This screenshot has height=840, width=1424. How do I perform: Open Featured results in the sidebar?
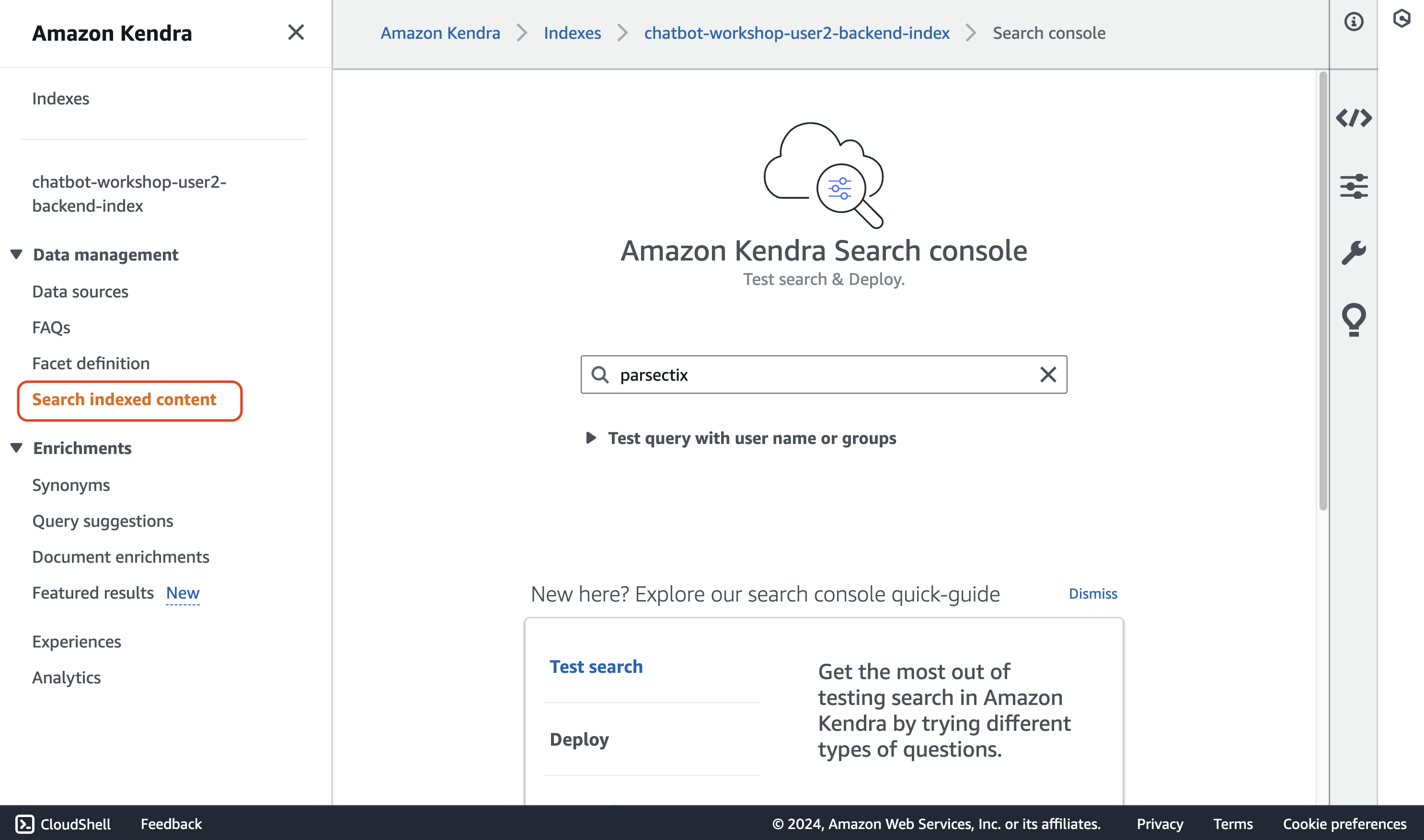coord(93,592)
